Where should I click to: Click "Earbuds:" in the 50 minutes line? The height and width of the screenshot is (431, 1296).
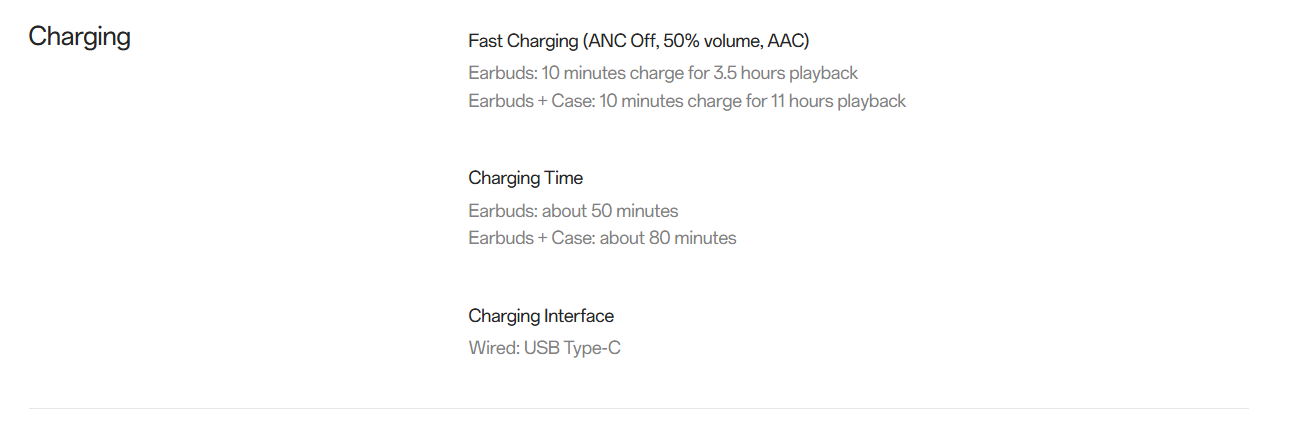[x=500, y=211]
